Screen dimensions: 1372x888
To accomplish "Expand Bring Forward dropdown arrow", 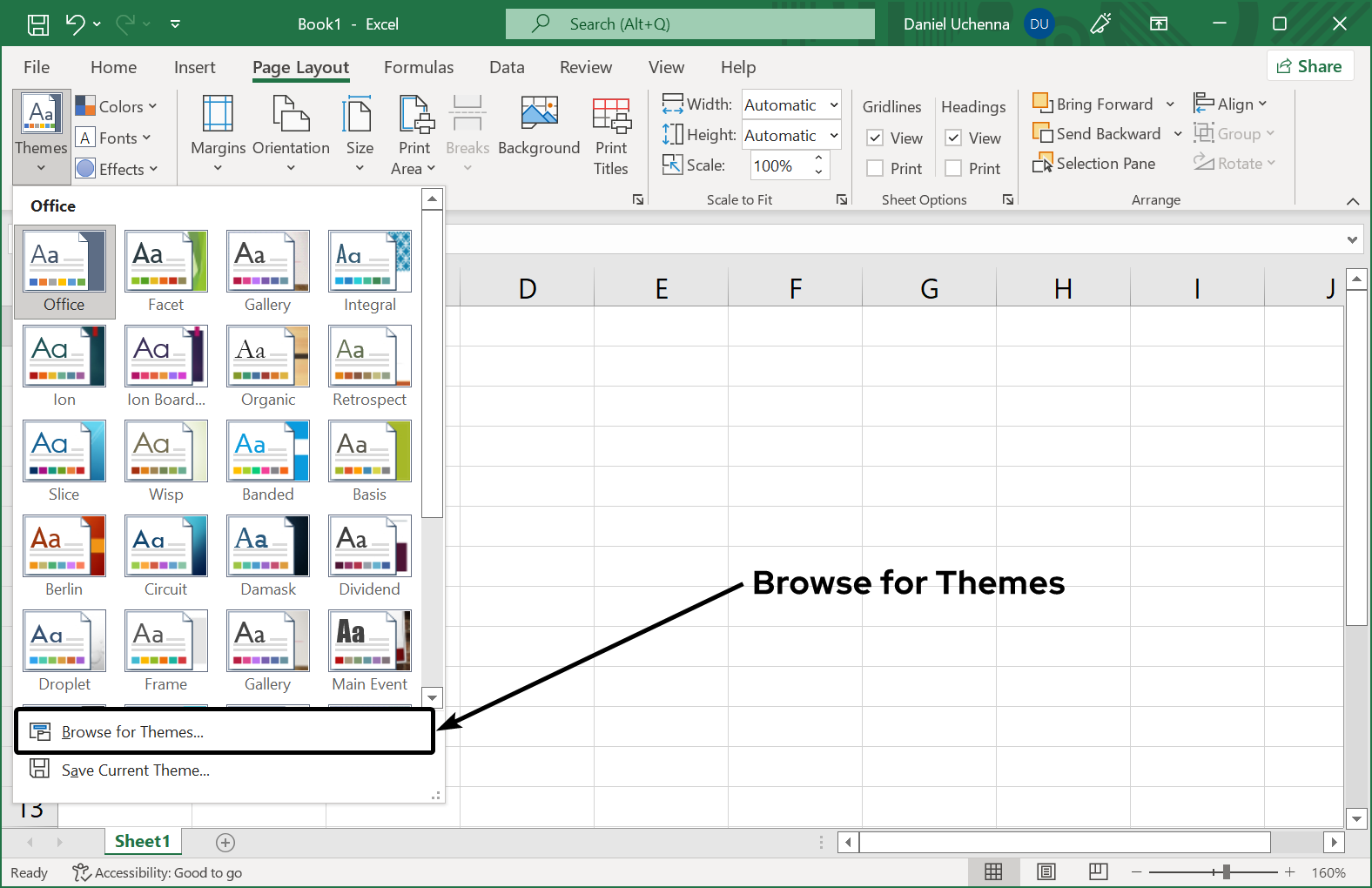I will (x=1170, y=104).
